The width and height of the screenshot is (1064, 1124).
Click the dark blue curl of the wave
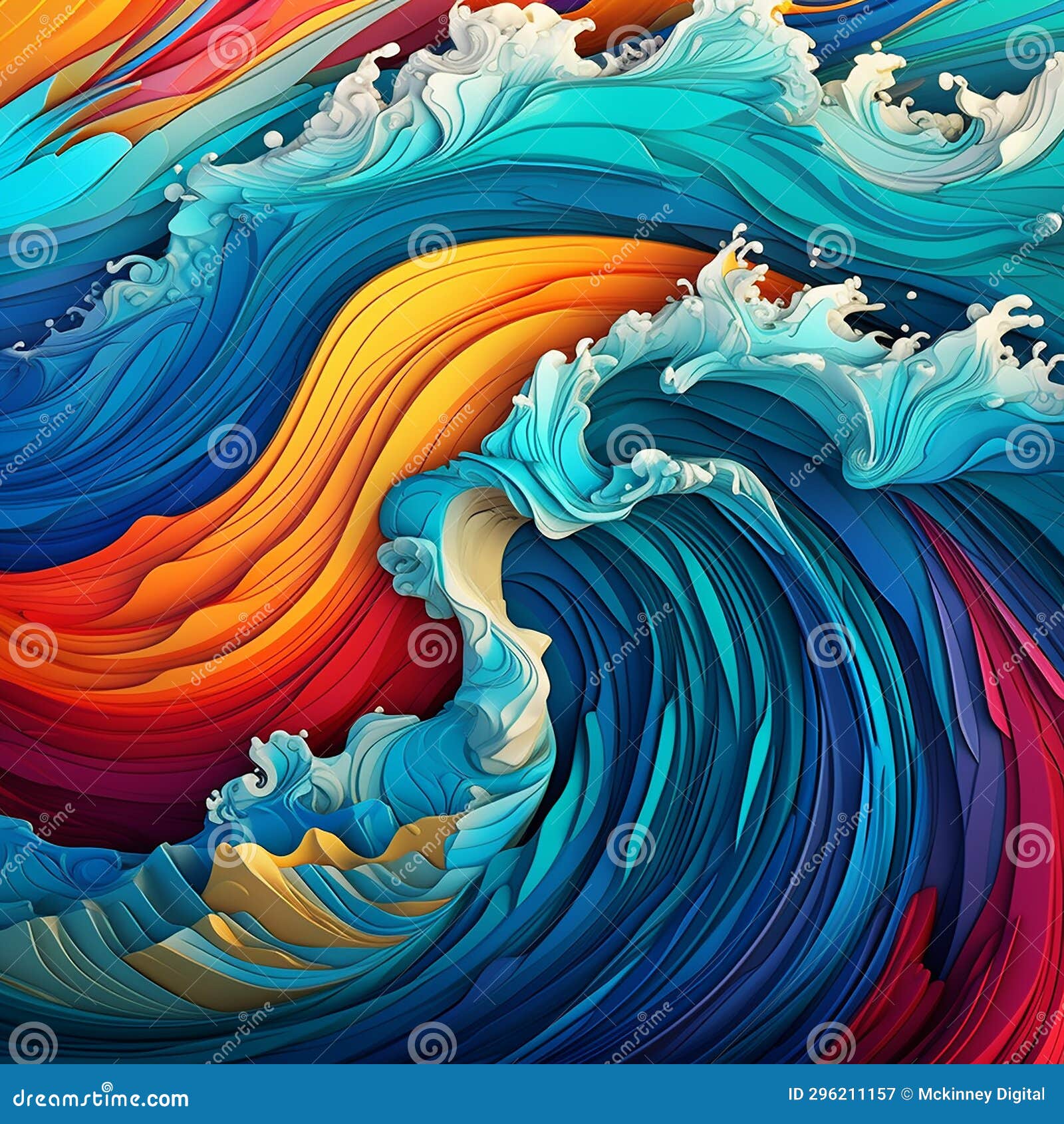click(x=698, y=732)
